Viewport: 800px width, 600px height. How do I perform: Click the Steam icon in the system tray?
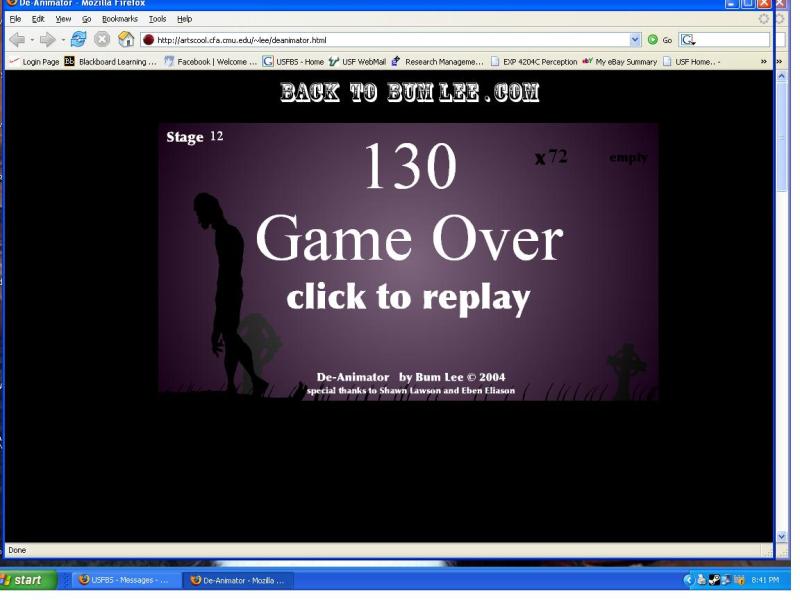(714, 580)
